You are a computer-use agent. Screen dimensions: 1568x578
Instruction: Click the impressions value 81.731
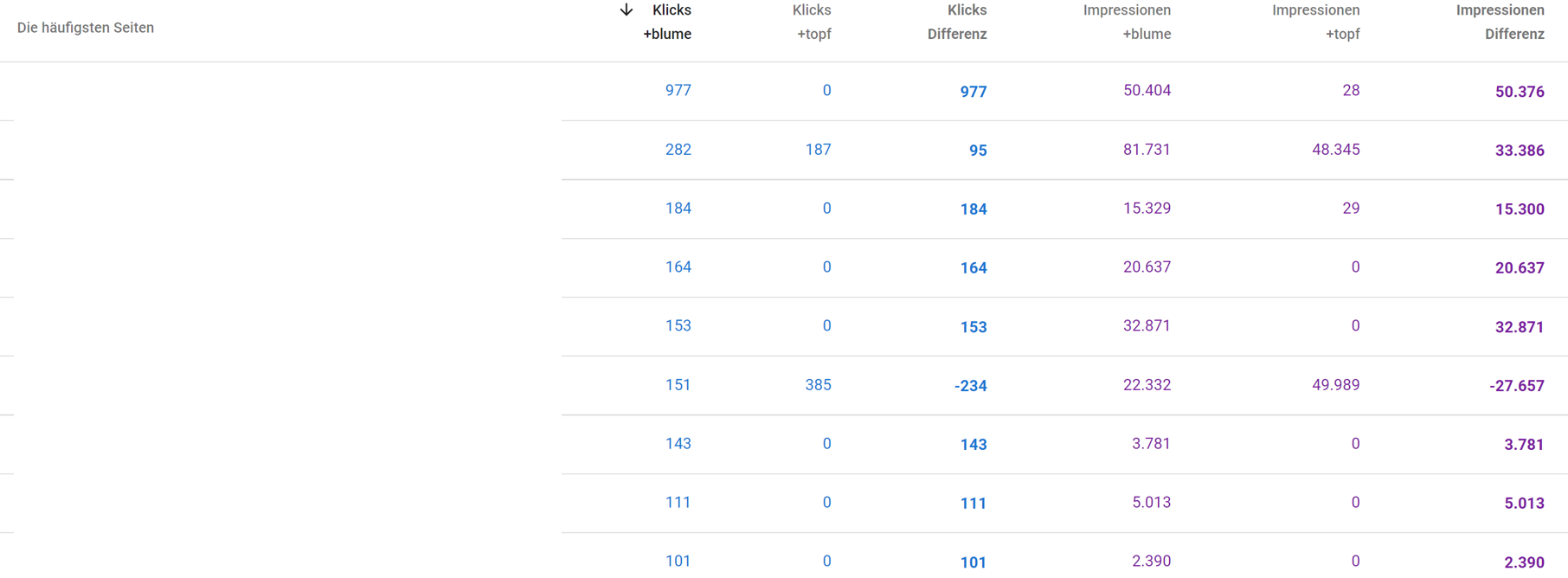(x=1147, y=149)
